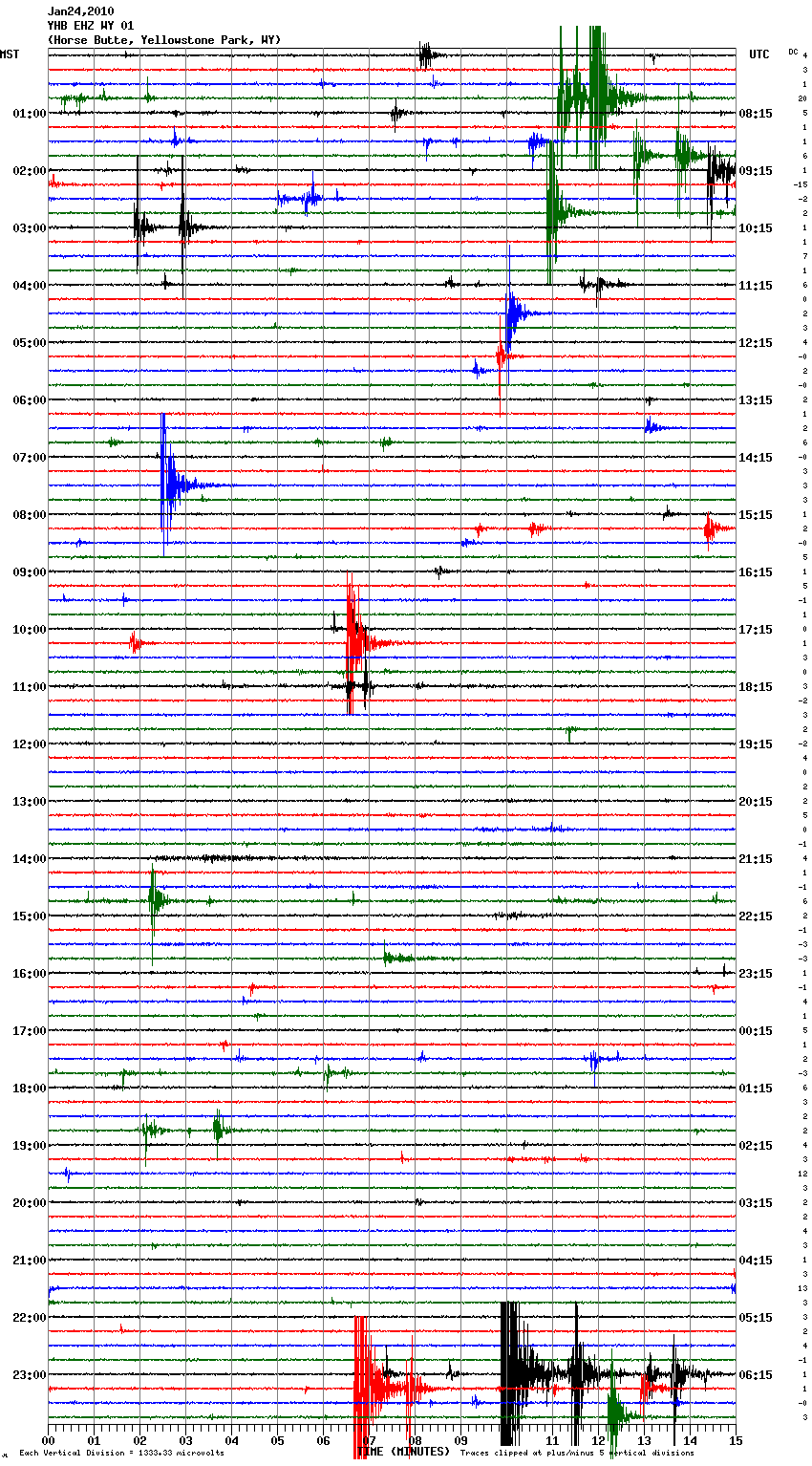Select the 03:00 MST time label
This screenshot has width=812, height=1466.
click(x=30, y=228)
